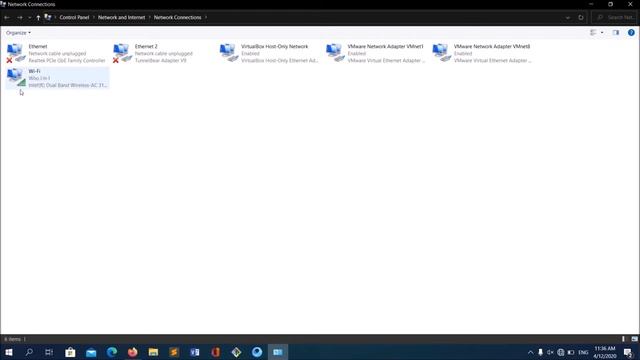The image size is (640, 360).
Task: Open the Help question mark icon
Action: (x=631, y=33)
